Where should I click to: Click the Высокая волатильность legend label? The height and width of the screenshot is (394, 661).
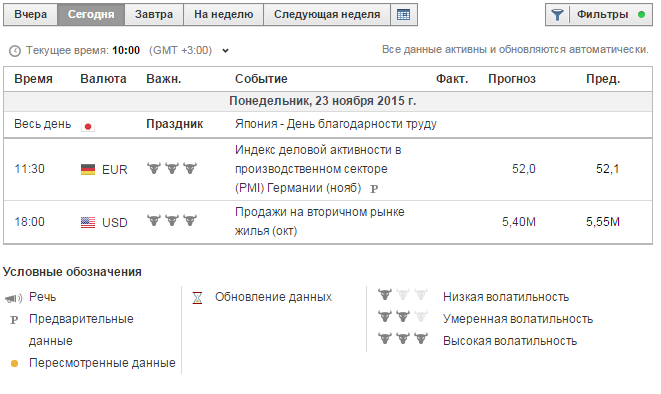coord(510,341)
